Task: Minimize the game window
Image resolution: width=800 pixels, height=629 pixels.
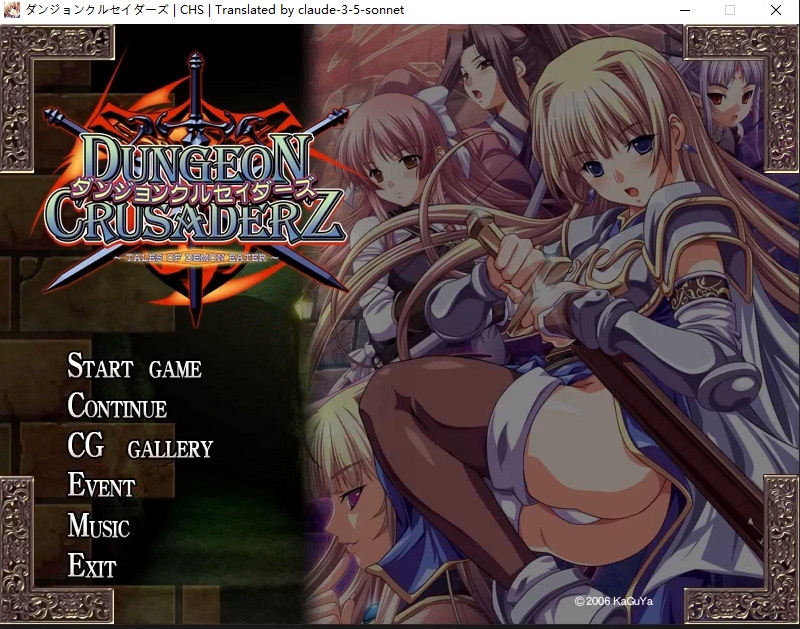Action: click(x=683, y=10)
